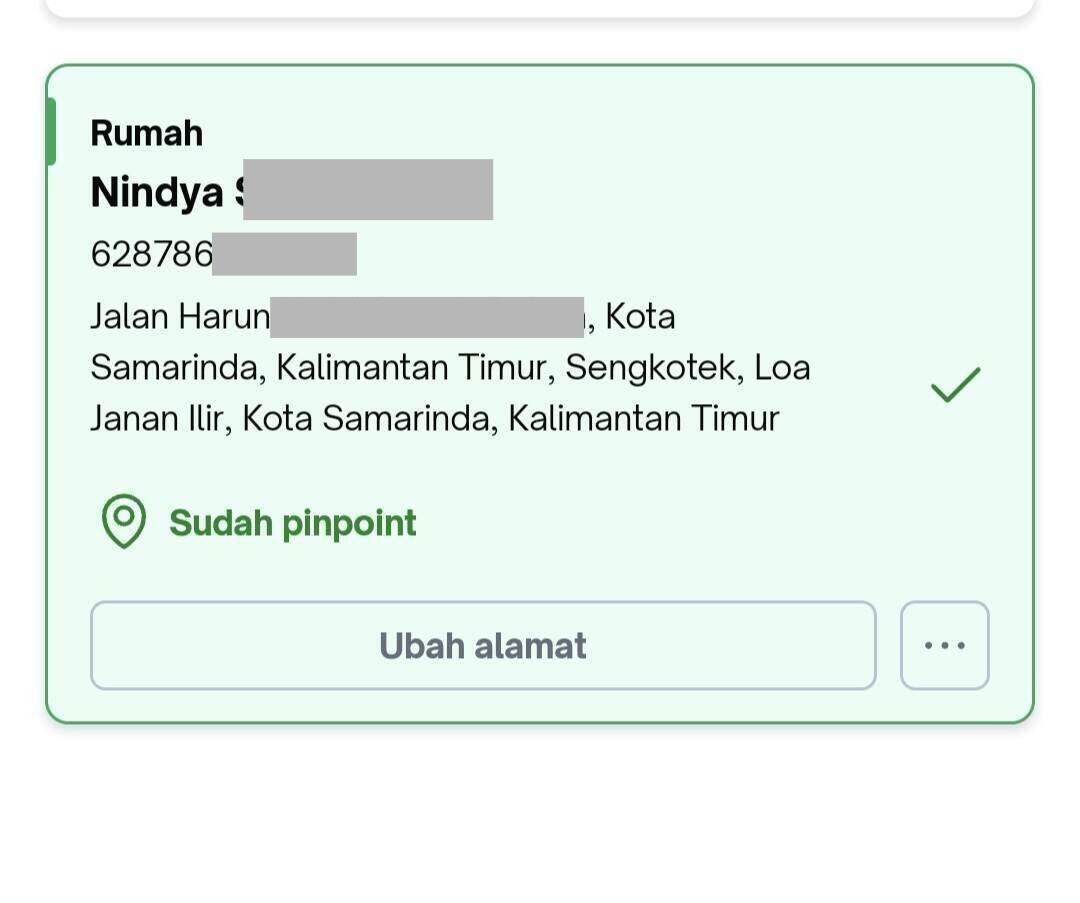Click the Janan Ilir address line
Viewport: 1080px width, 903px height.
435,418
